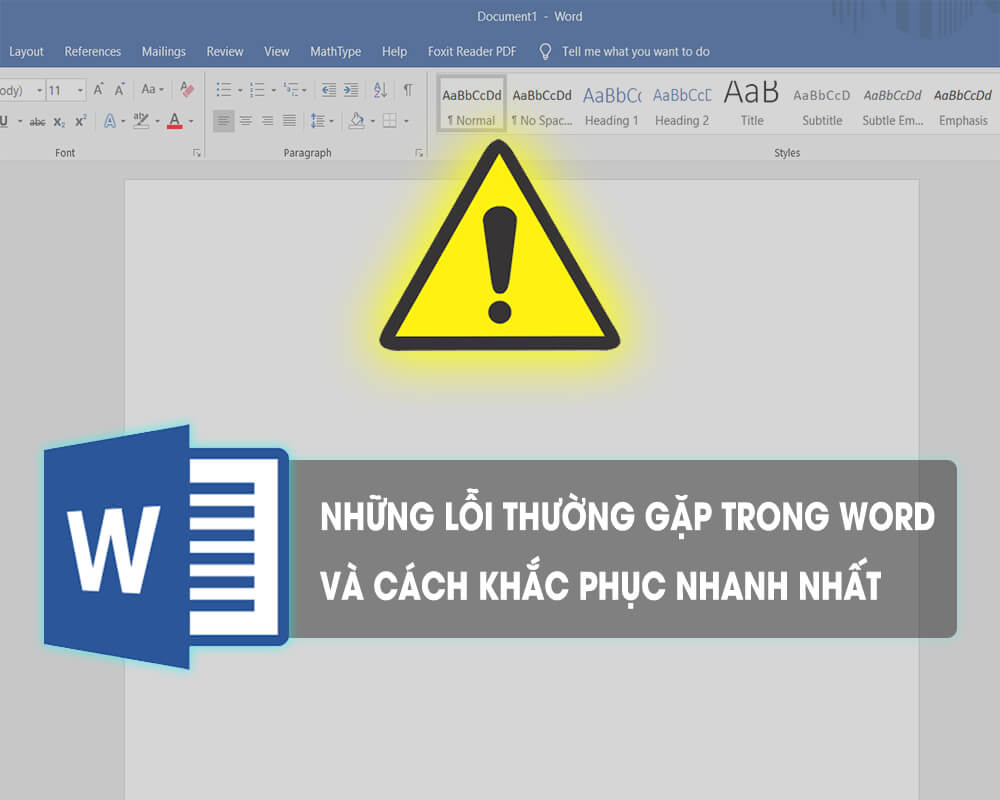Increase font size with the Grow Font icon
The width and height of the screenshot is (1000, 800).
point(99,89)
